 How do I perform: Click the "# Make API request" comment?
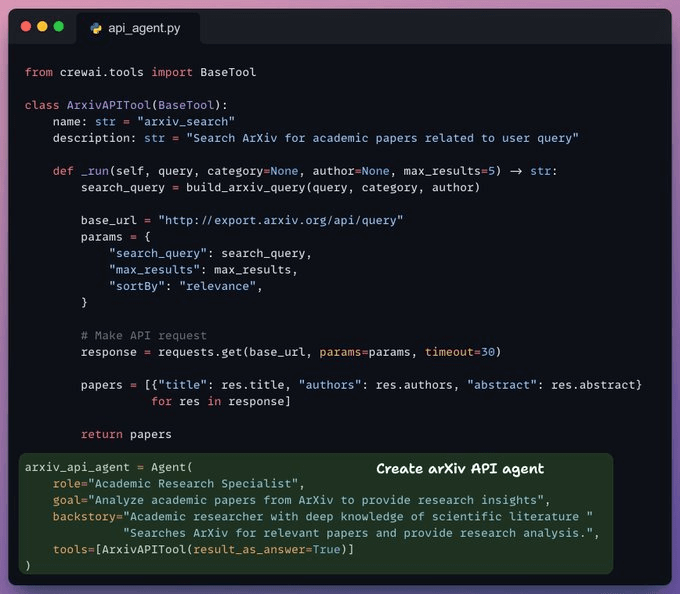point(144,335)
